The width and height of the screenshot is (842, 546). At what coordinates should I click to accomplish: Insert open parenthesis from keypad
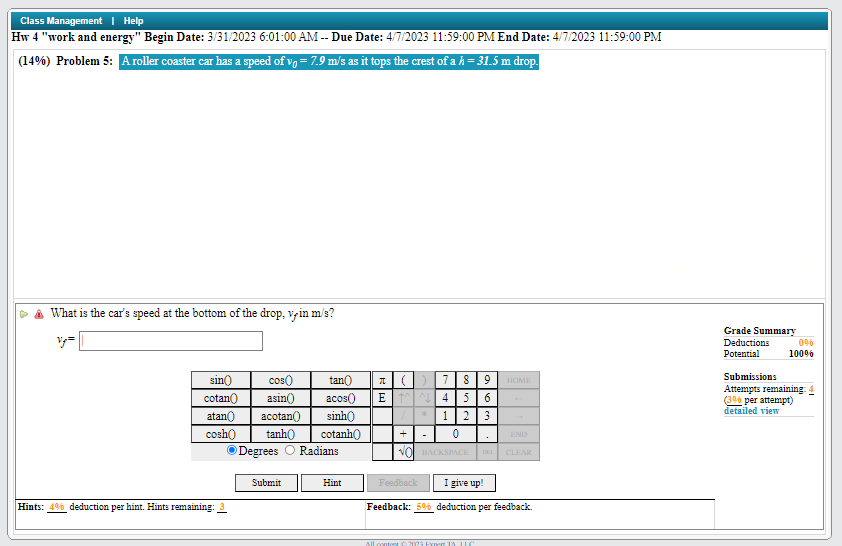point(403,380)
